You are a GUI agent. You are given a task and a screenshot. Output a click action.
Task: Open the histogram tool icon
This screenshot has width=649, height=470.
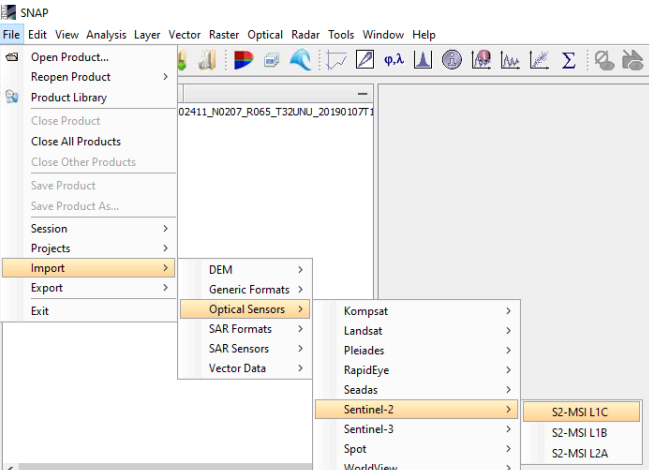[x=423, y=60]
